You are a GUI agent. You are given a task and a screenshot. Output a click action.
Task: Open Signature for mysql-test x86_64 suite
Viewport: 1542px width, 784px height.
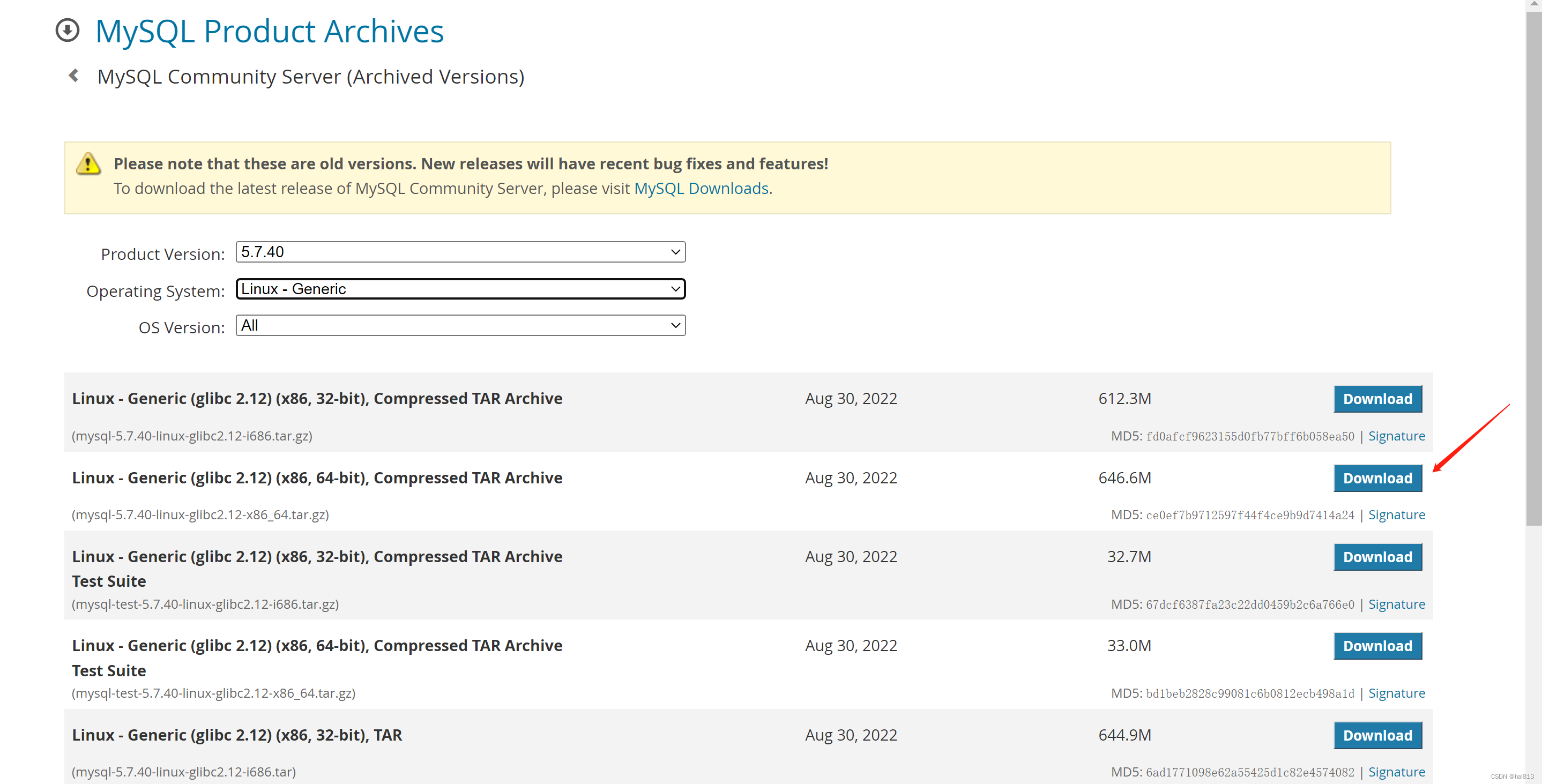(x=1396, y=693)
